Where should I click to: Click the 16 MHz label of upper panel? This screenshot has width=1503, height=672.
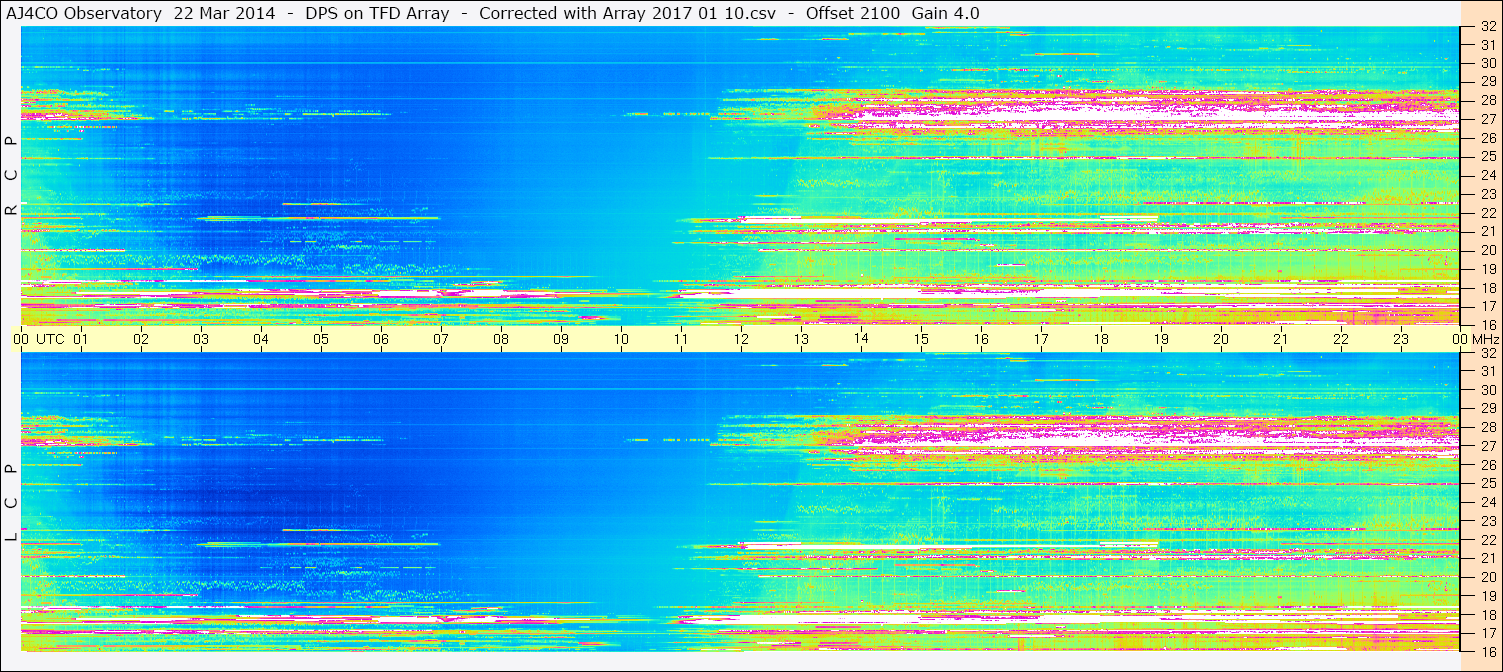point(1487,324)
